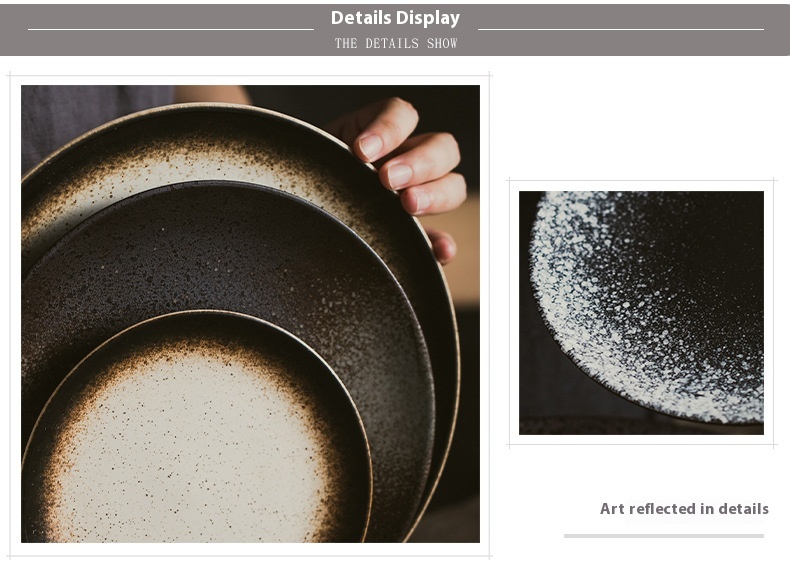Click the white line right of the heading

621,30
